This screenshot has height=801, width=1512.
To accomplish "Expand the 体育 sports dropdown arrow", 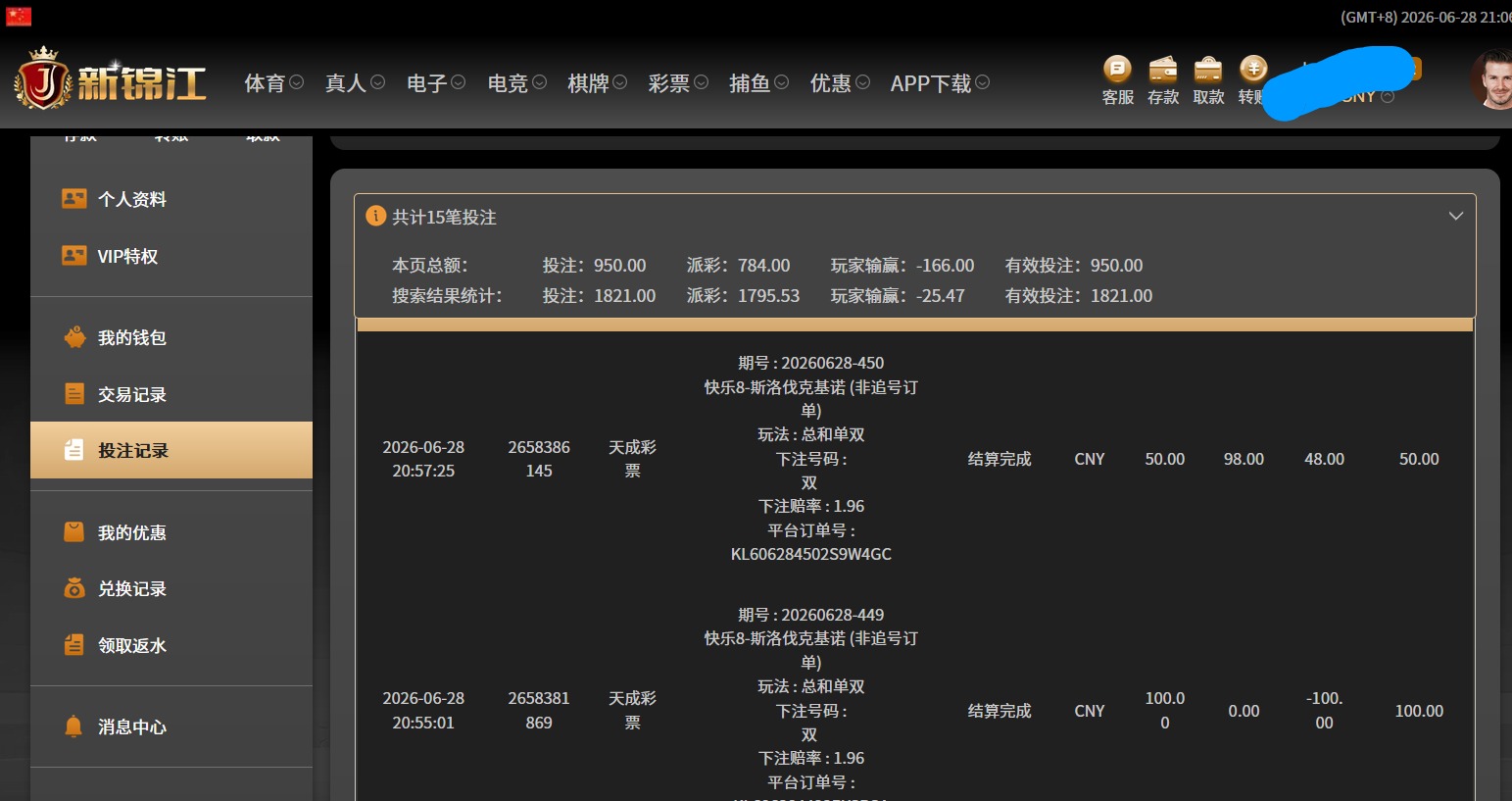I will point(296,83).
